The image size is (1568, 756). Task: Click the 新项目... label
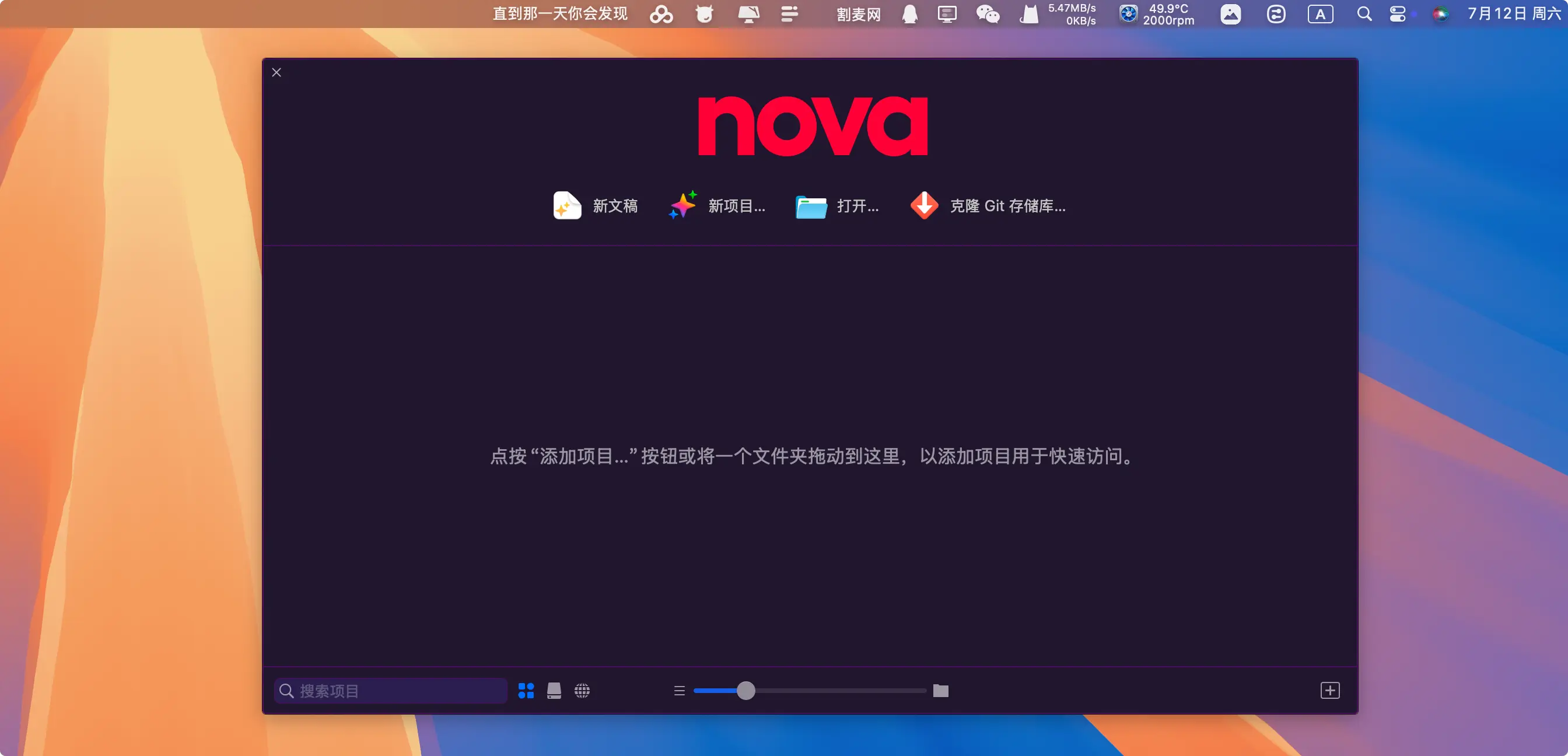point(737,206)
